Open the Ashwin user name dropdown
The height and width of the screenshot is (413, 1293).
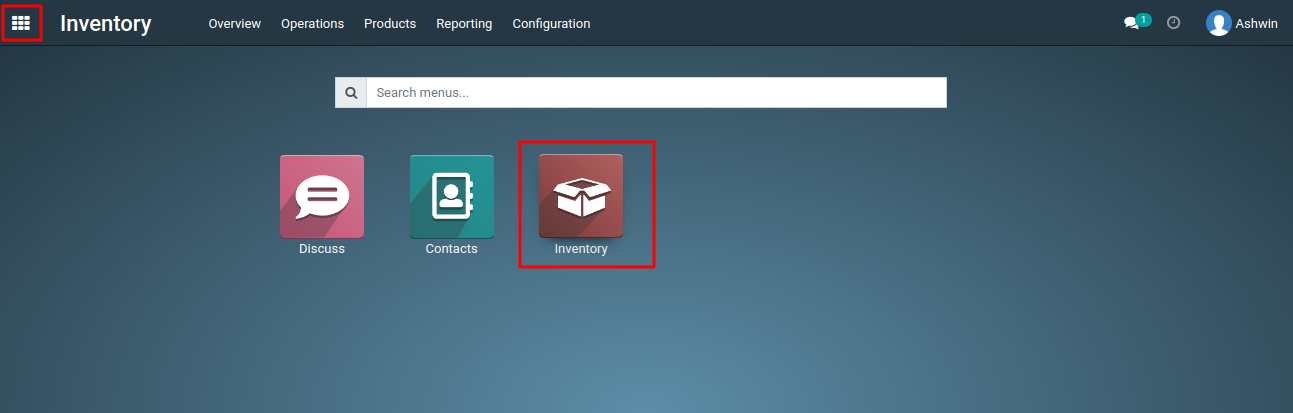pos(1257,24)
